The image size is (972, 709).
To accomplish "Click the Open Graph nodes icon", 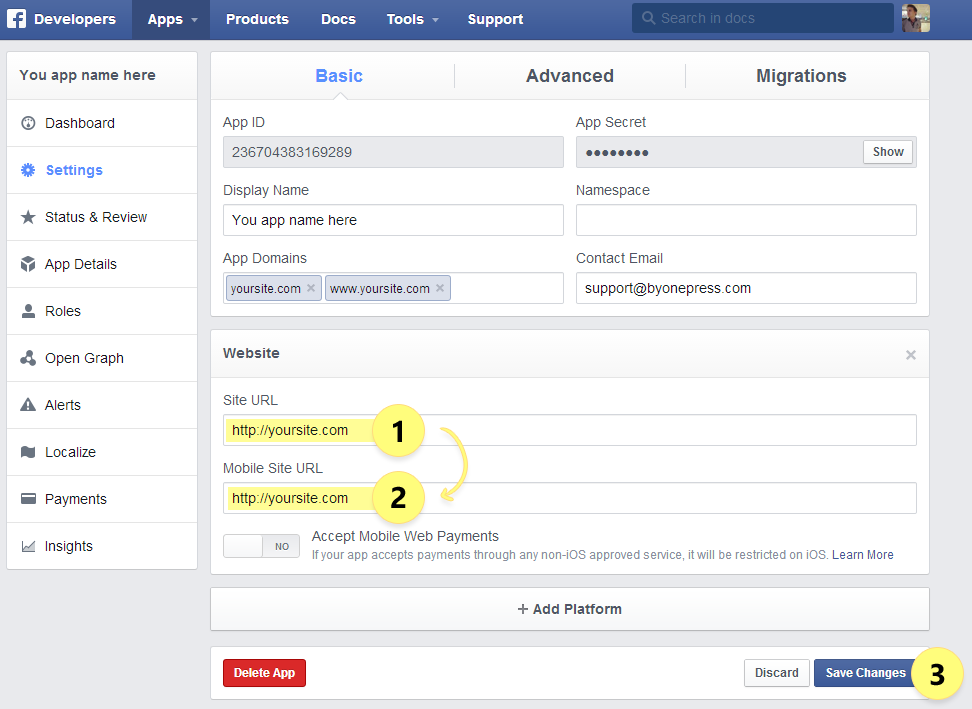I will (x=28, y=358).
